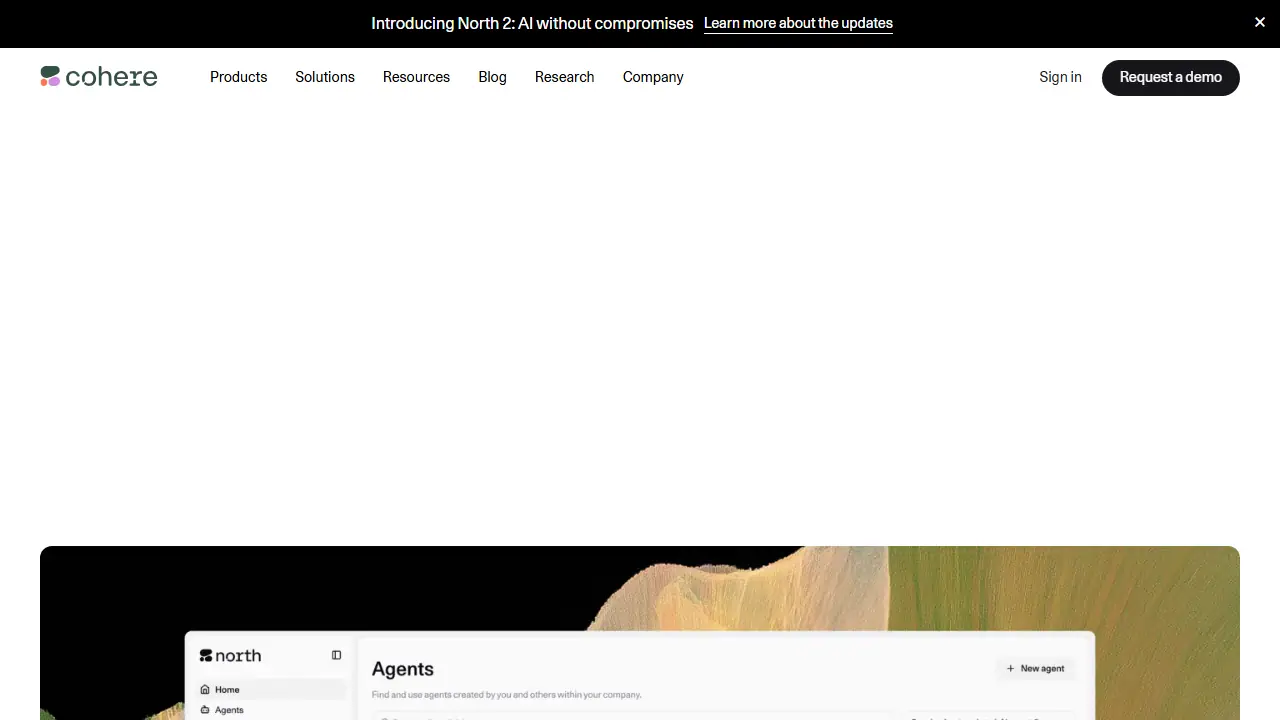Select Agents in the North sidebar
This screenshot has height=720, width=1280.
pos(271,710)
